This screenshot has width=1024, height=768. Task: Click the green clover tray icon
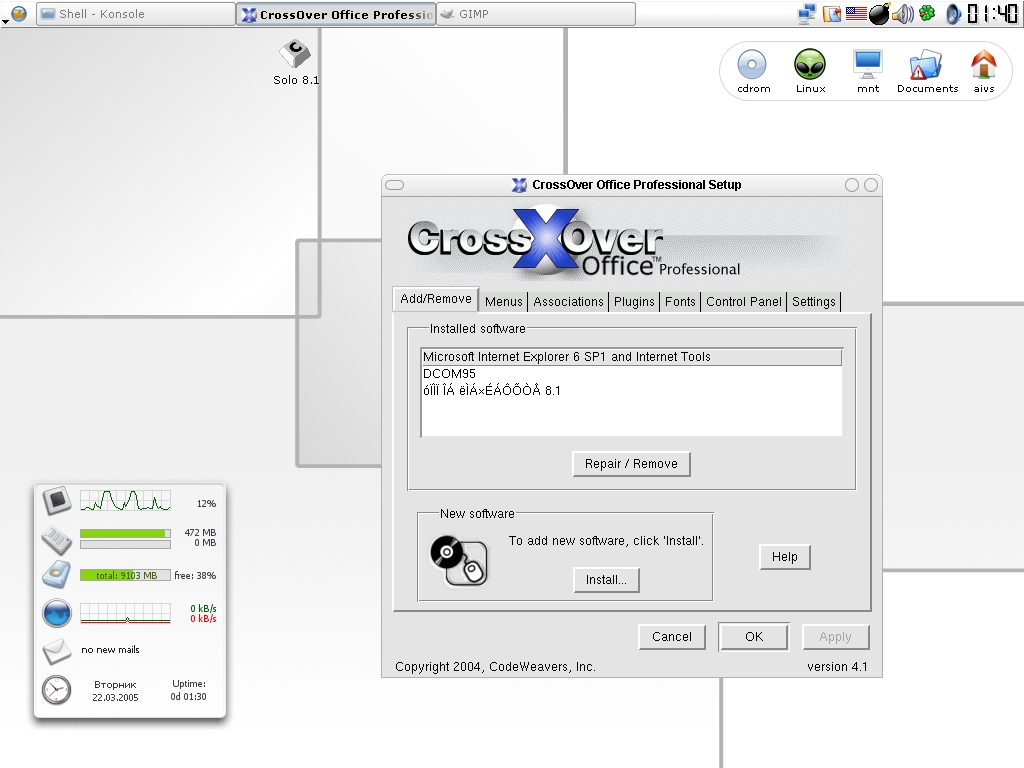pyautogui.click(x=927, y=13)
